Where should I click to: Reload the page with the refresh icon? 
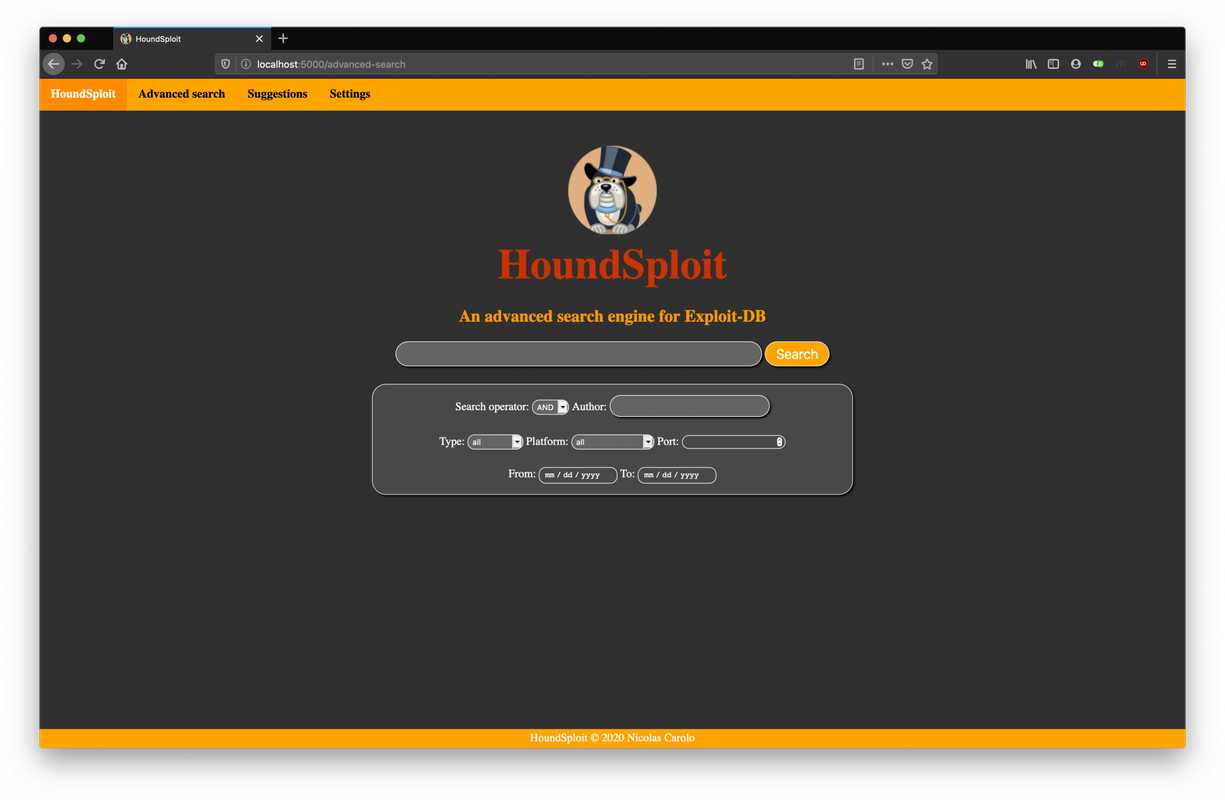99,64
